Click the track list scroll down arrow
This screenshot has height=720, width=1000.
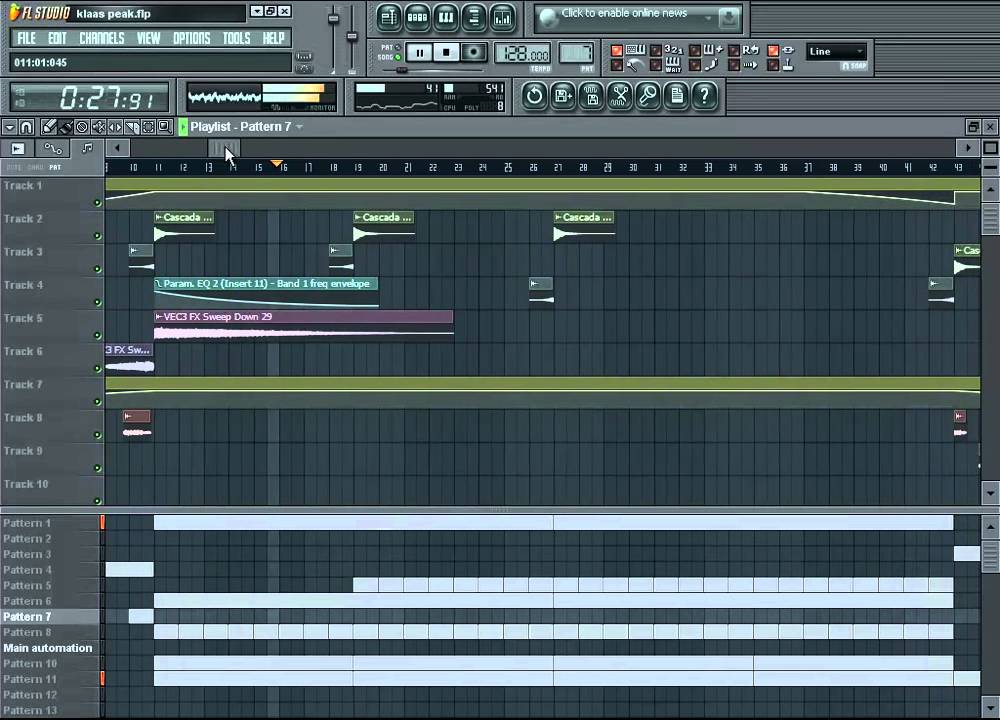[990, 493]
